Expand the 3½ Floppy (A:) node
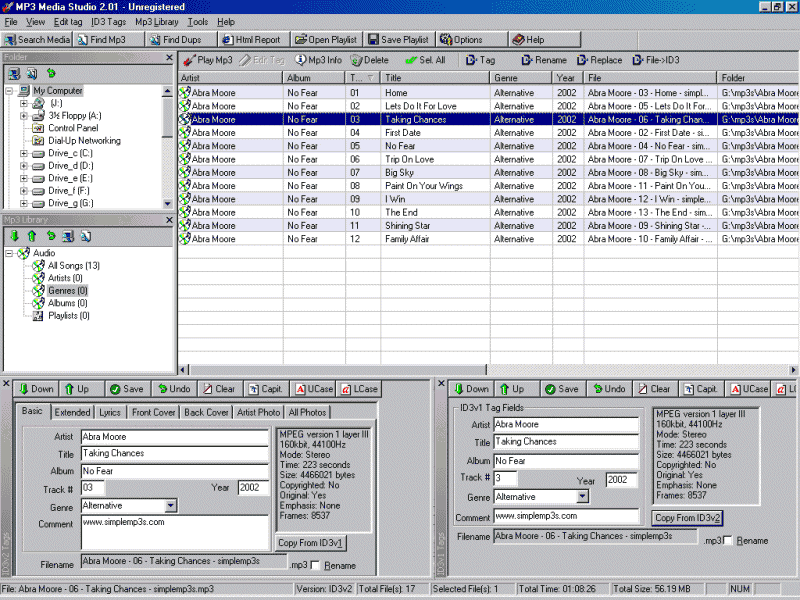This screenshot has width=800, height=600. (x=23, y=116)
